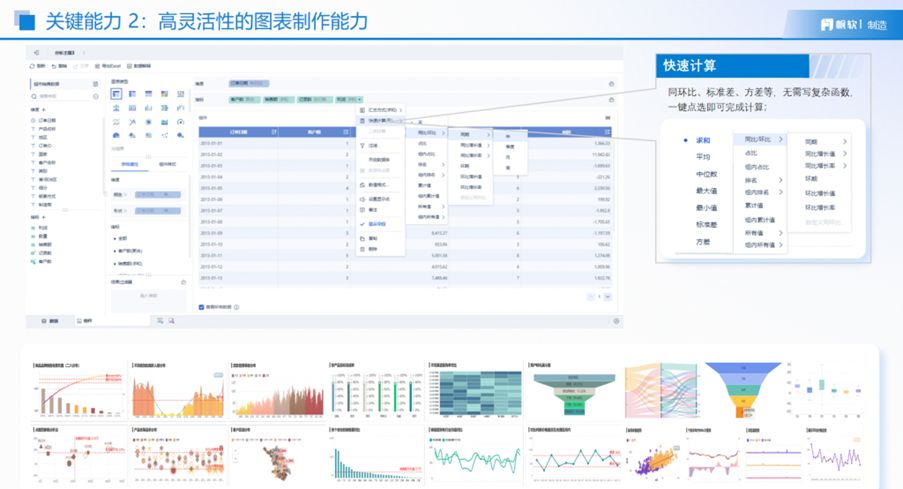Click table cell 2013-01-12
This screenshot has height=489, width=903.
coord(212,267)
